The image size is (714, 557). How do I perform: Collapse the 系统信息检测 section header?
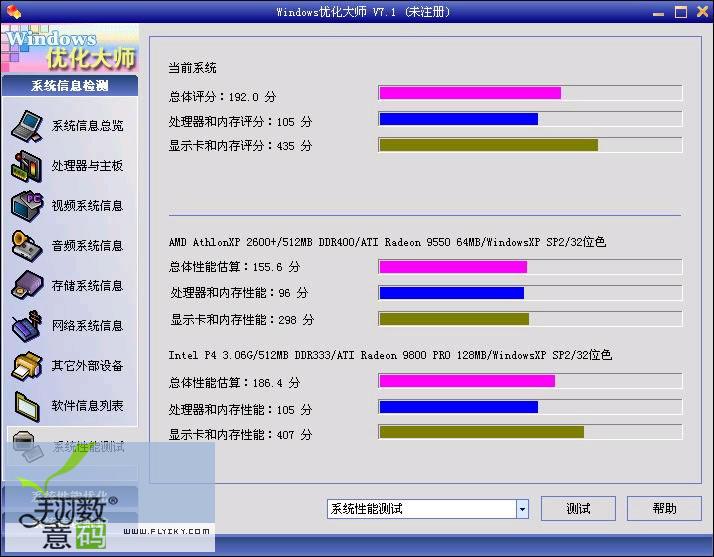[x=70, y=86]
